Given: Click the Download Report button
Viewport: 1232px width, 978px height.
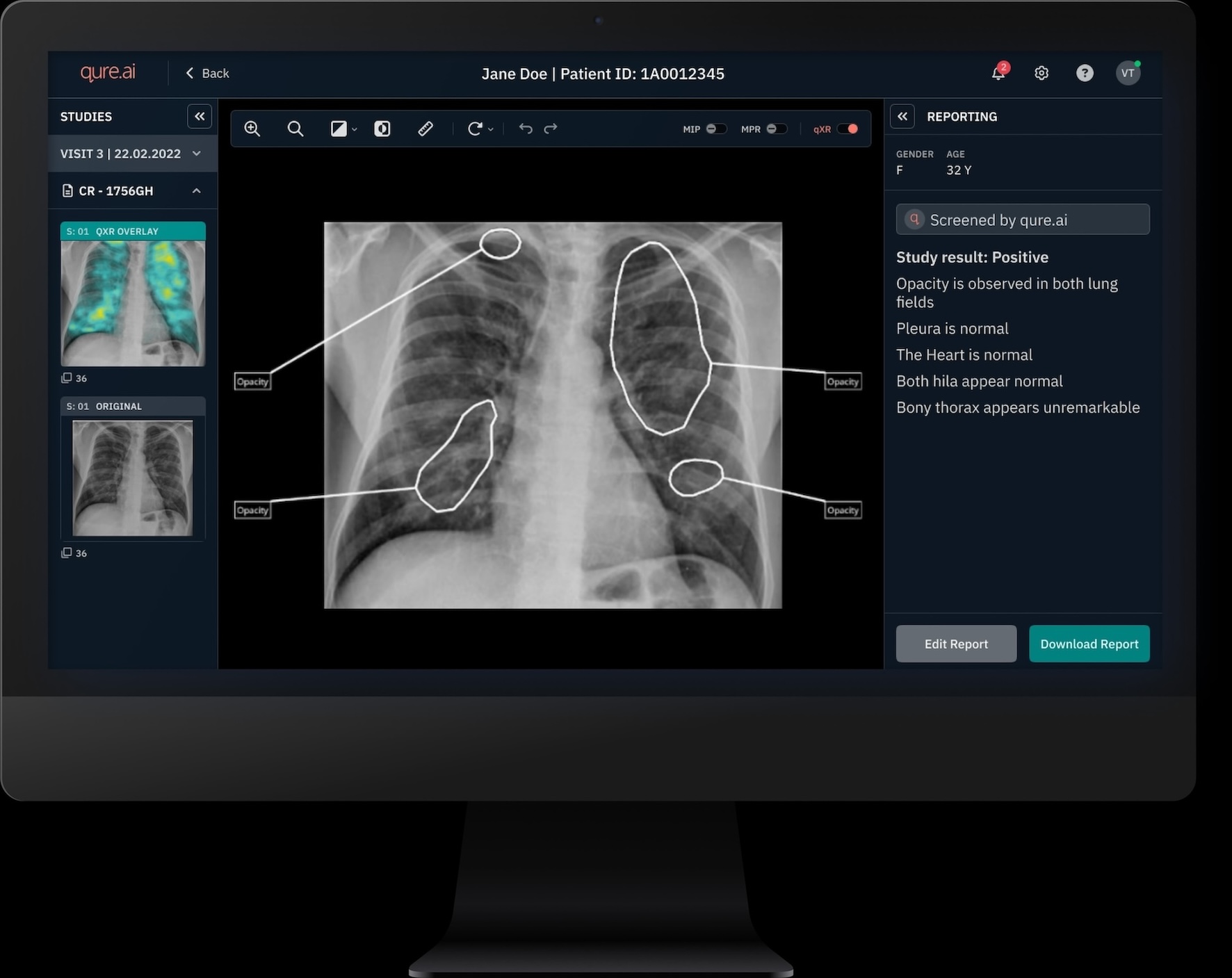Looking at the screenshot, I should [x=1089, y=644].
